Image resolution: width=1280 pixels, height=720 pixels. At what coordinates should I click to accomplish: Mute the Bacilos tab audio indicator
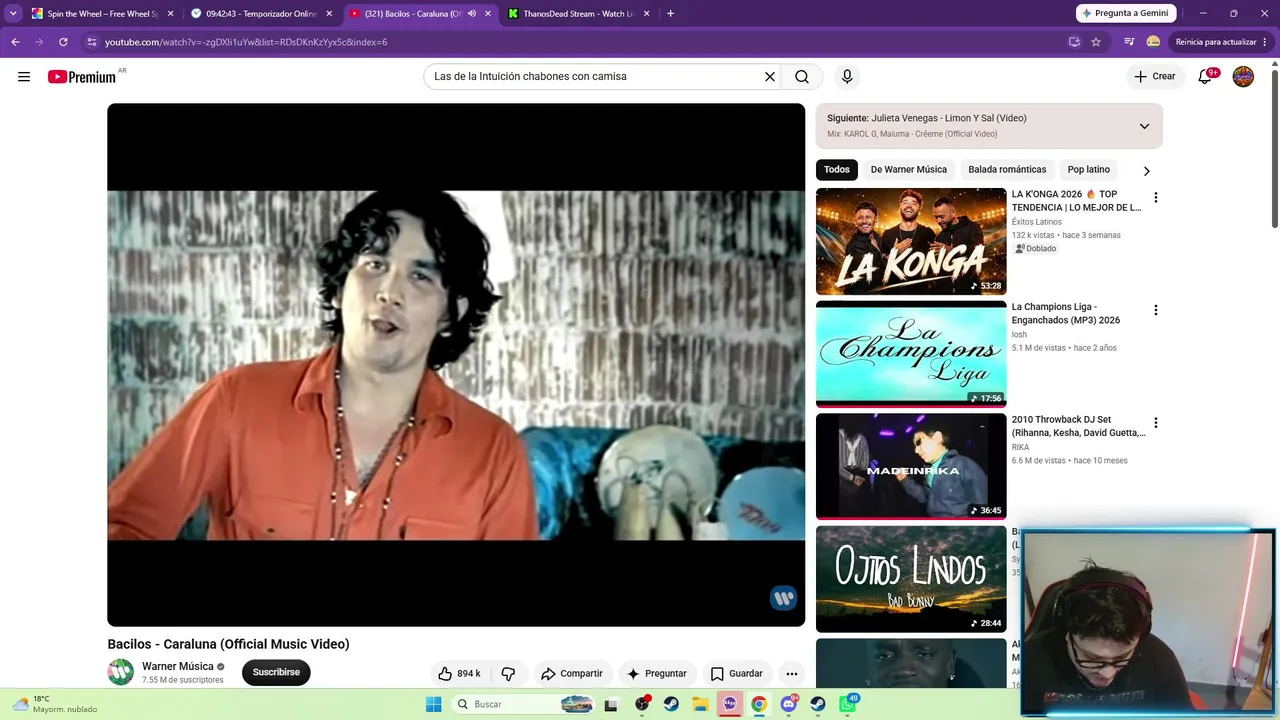[472, 14]
